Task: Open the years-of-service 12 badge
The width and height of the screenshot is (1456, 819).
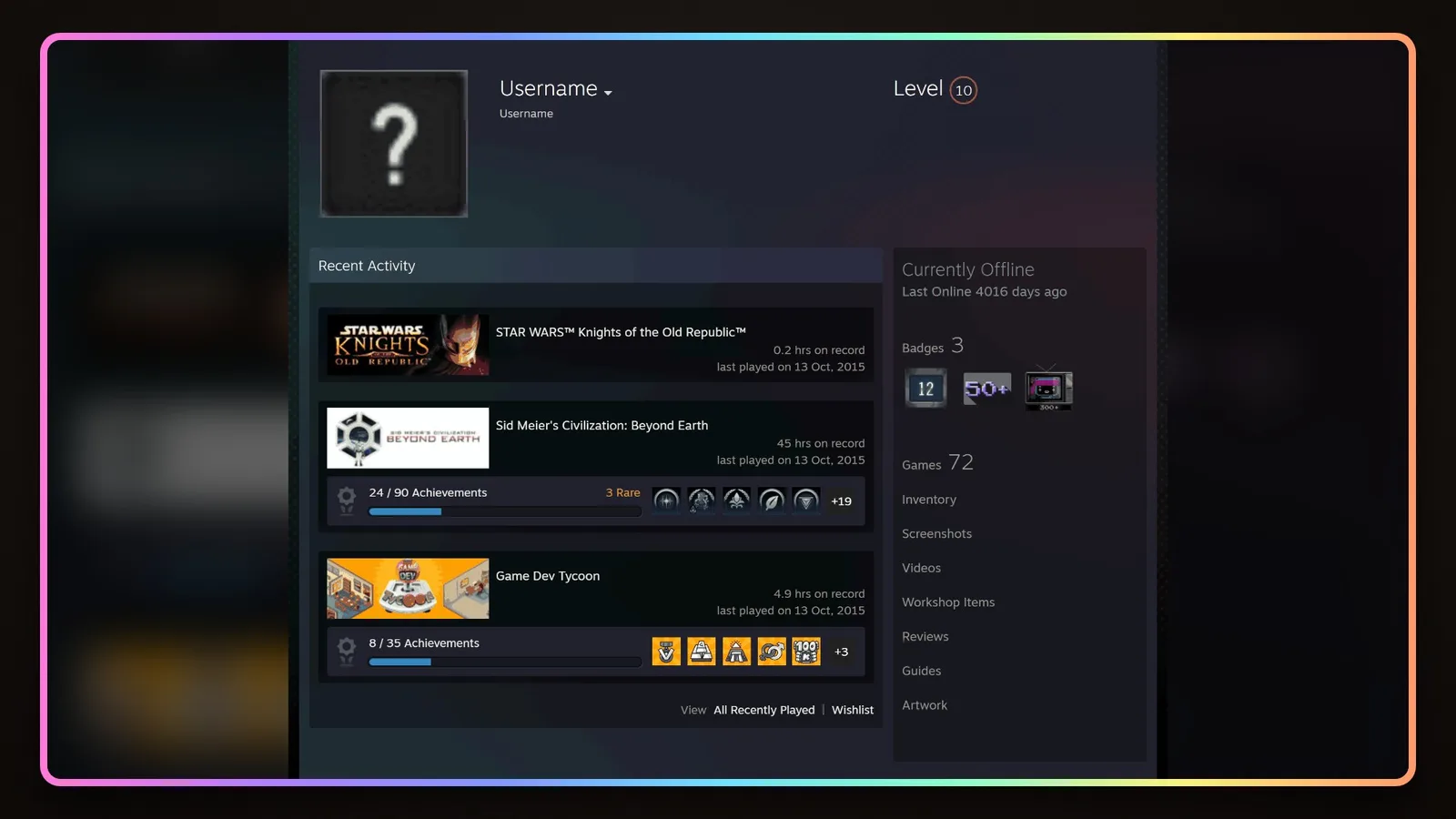Action: coord(925,389)
